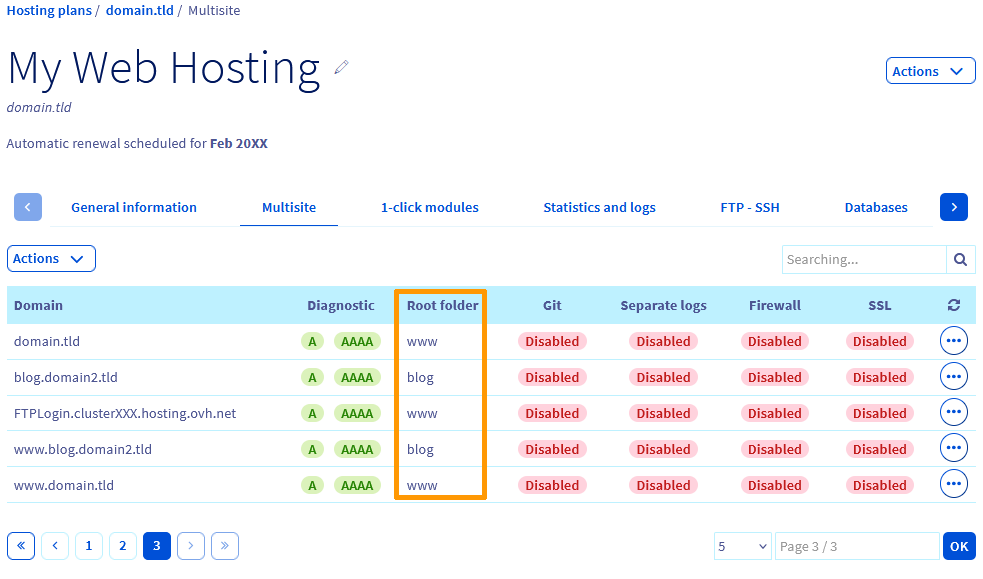Open the ellipsis menu for www.blog.domain2.tld

(x=953, y=448)
